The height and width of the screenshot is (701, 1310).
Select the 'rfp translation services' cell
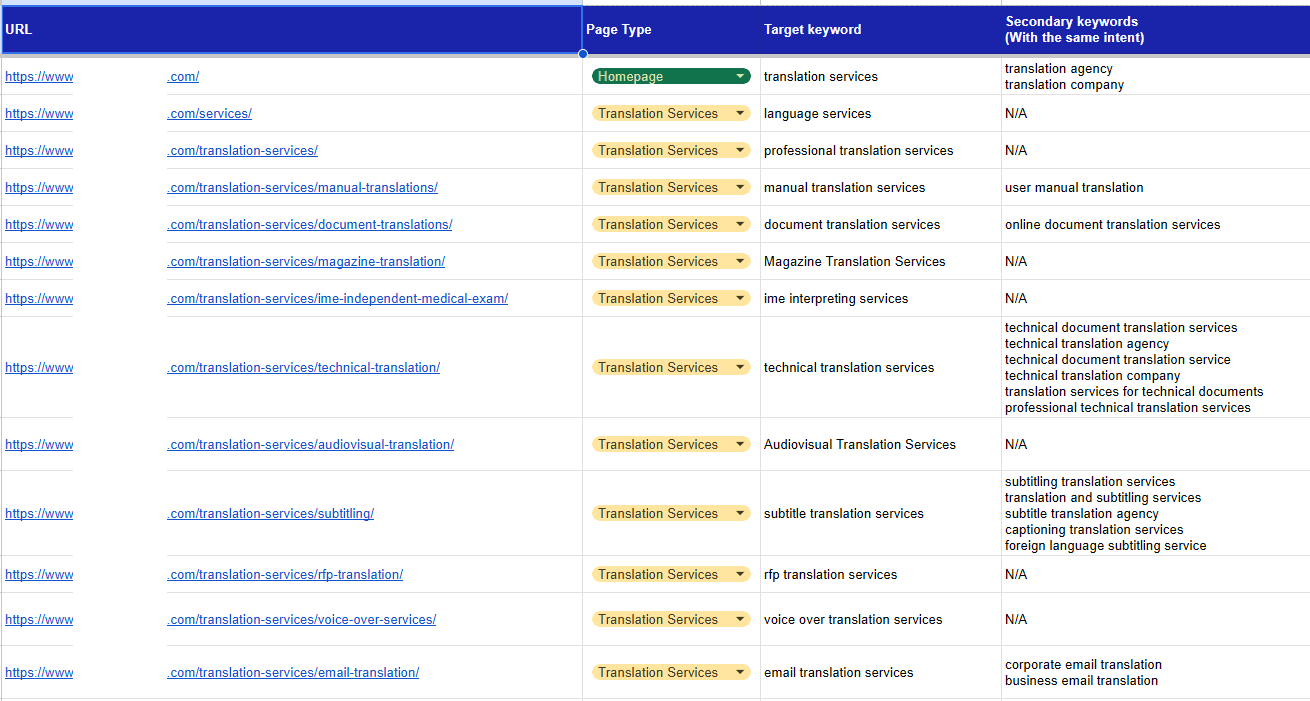(x=881, y=574)
